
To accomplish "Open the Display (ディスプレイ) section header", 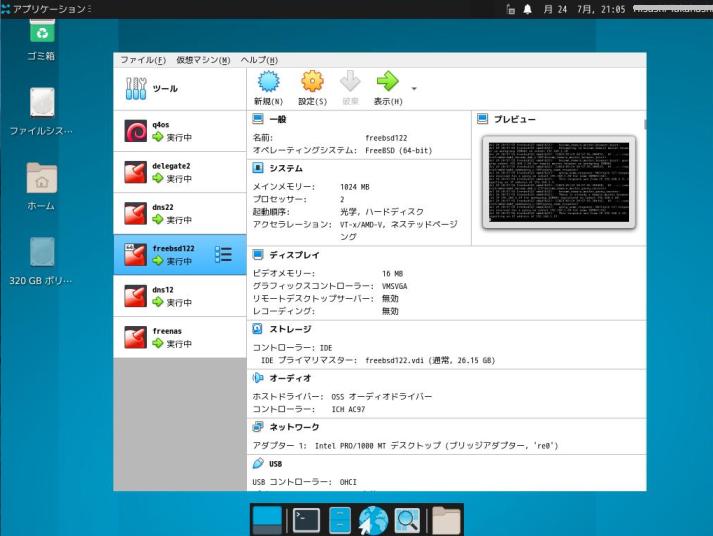I will [294, 255].
